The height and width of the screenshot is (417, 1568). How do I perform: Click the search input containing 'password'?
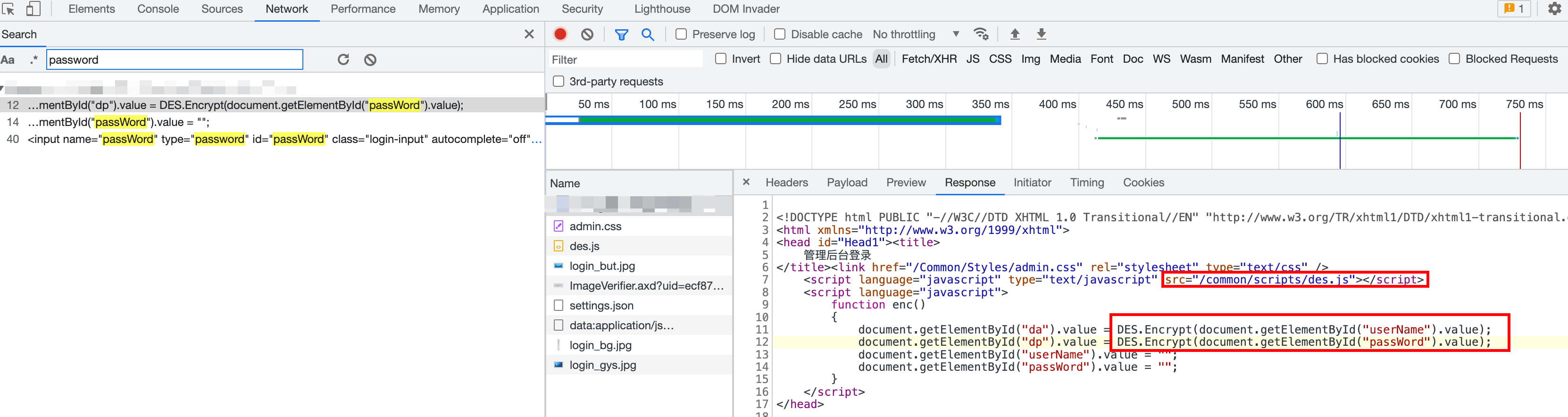point(175,59)
